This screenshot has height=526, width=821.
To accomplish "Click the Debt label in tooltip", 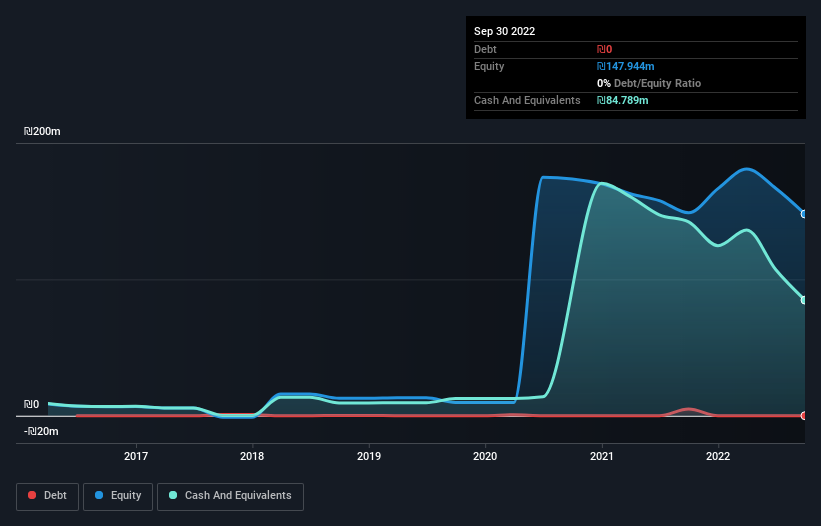I will tap(485, 49).
